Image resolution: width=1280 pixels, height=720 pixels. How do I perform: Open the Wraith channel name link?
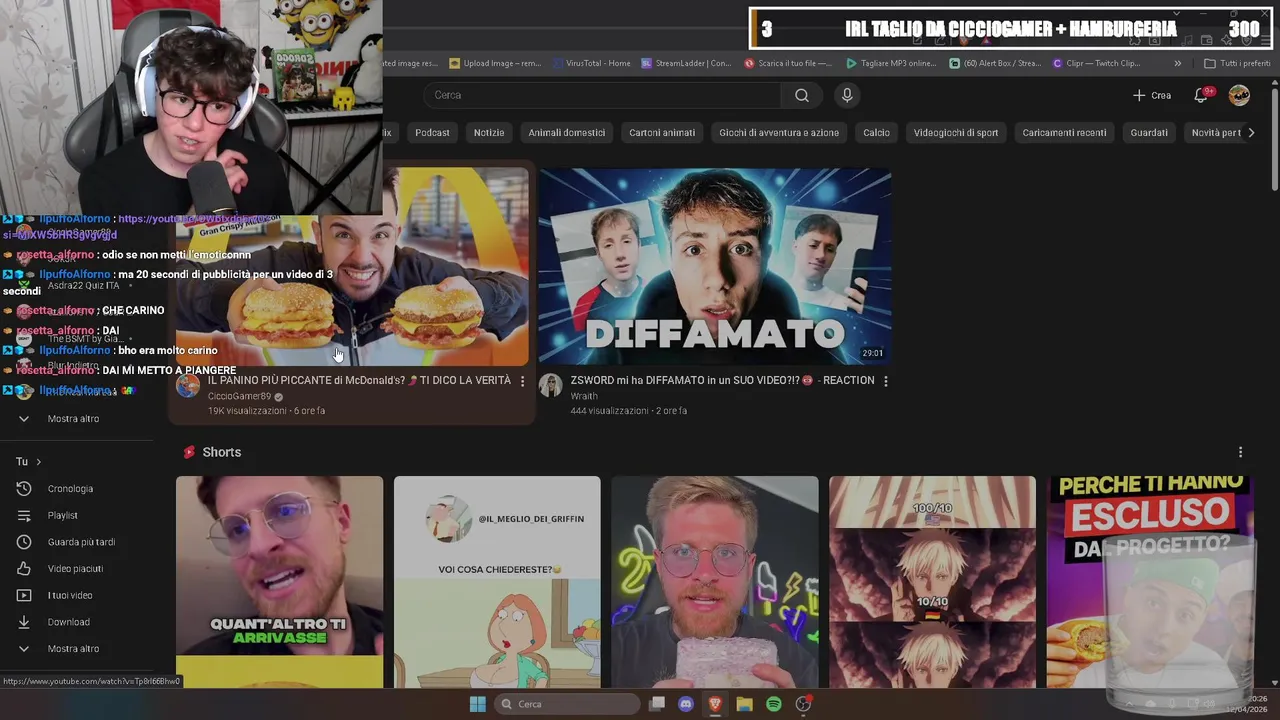coord(584,397)
